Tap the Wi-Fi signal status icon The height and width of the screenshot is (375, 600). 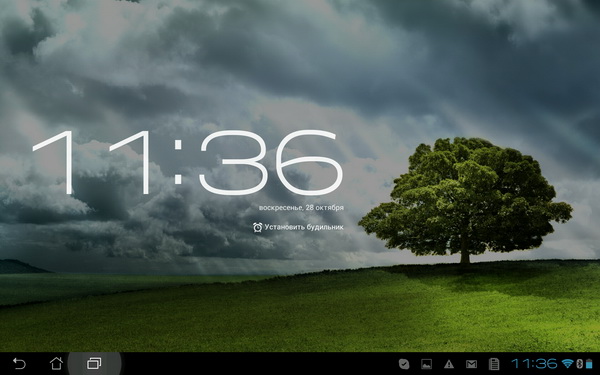[568, 364]
